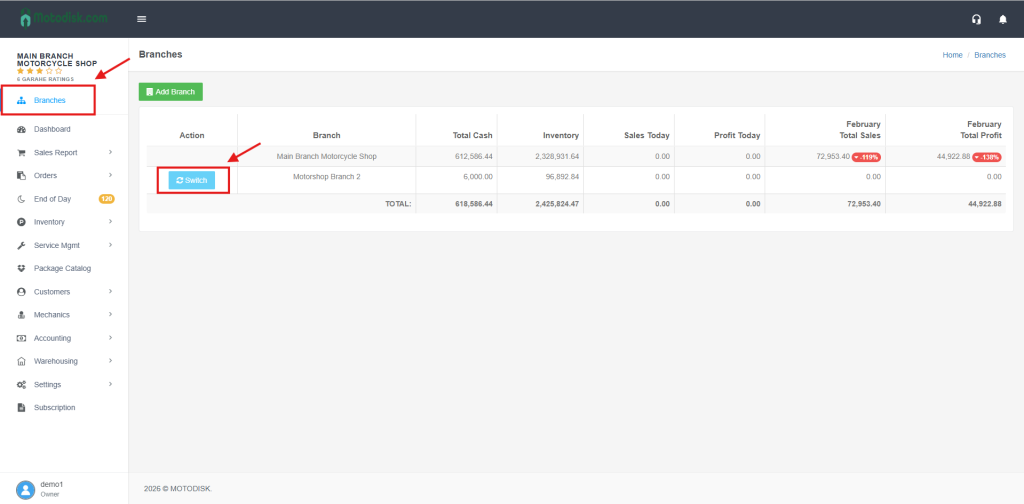The image size is (1024, 504).
Task: Click the Package Catalog dropbox icon
Action: [x=22, y=268]
